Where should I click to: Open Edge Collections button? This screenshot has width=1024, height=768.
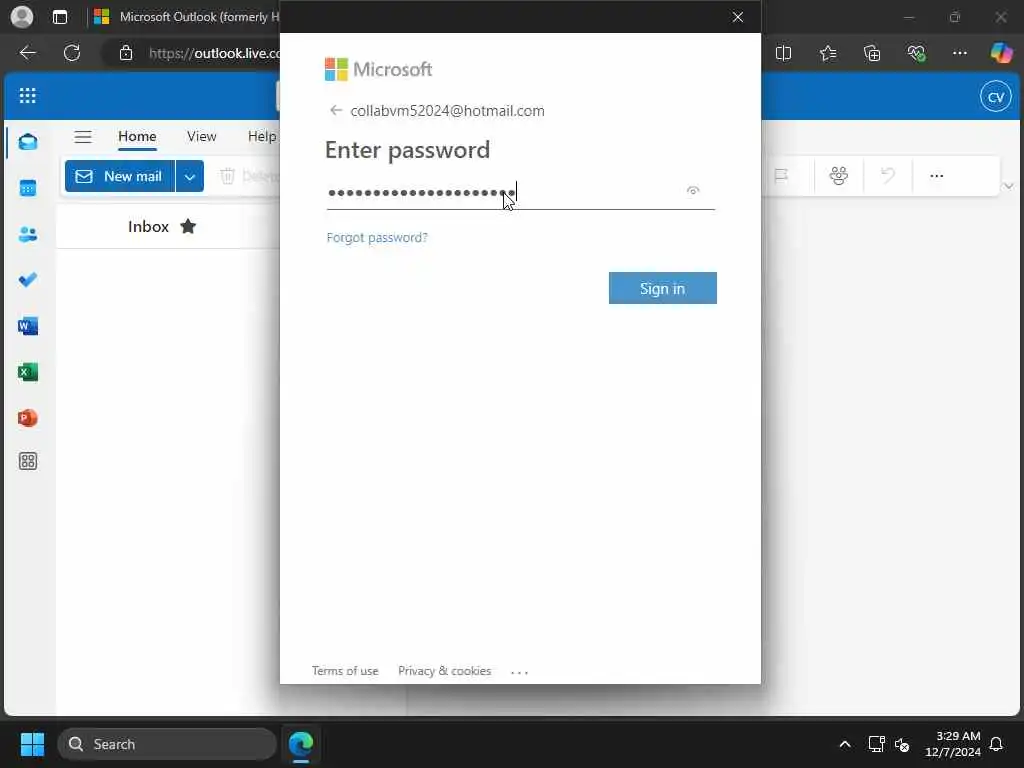(872, 53)
